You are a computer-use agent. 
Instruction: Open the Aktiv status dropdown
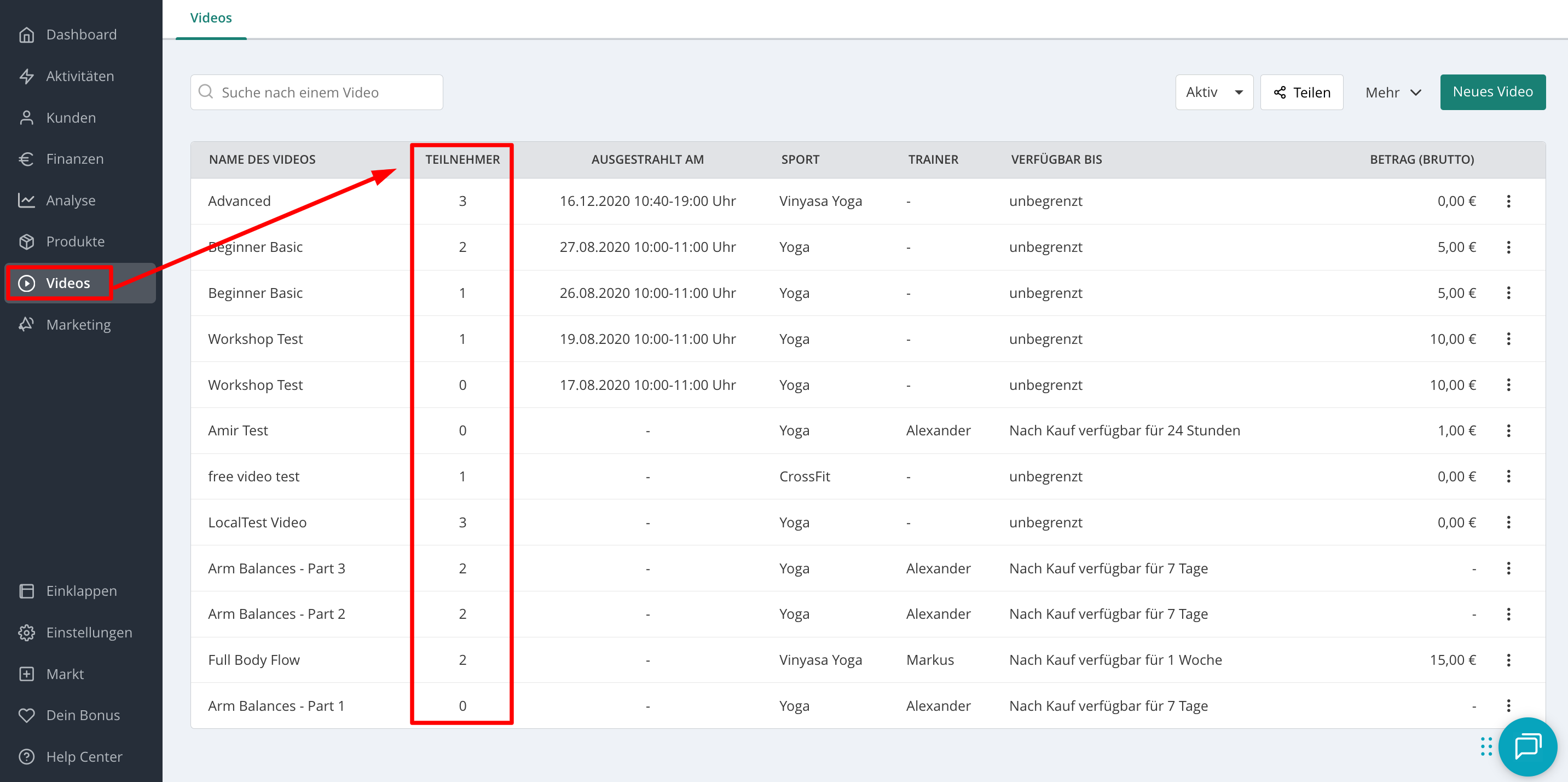click(x=1214, y=92)
